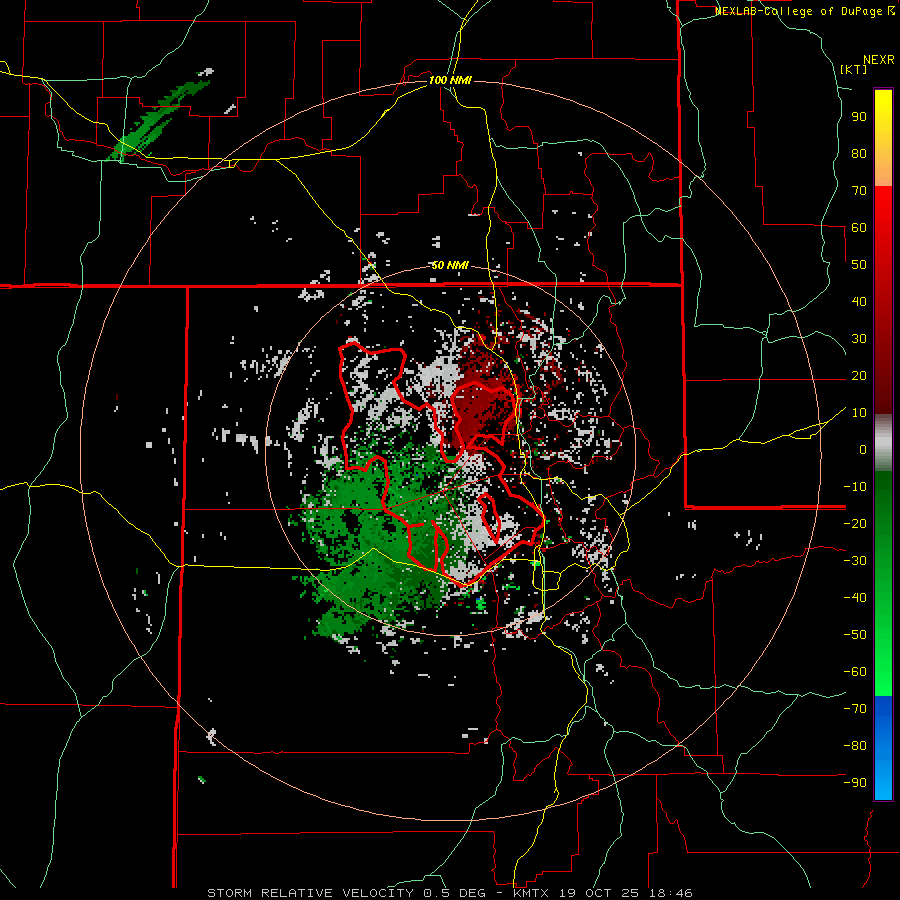This screenshot has width=900, height=900.
Task: Click the -80 value on velocity scale
Action: click(x=855, y=746)
